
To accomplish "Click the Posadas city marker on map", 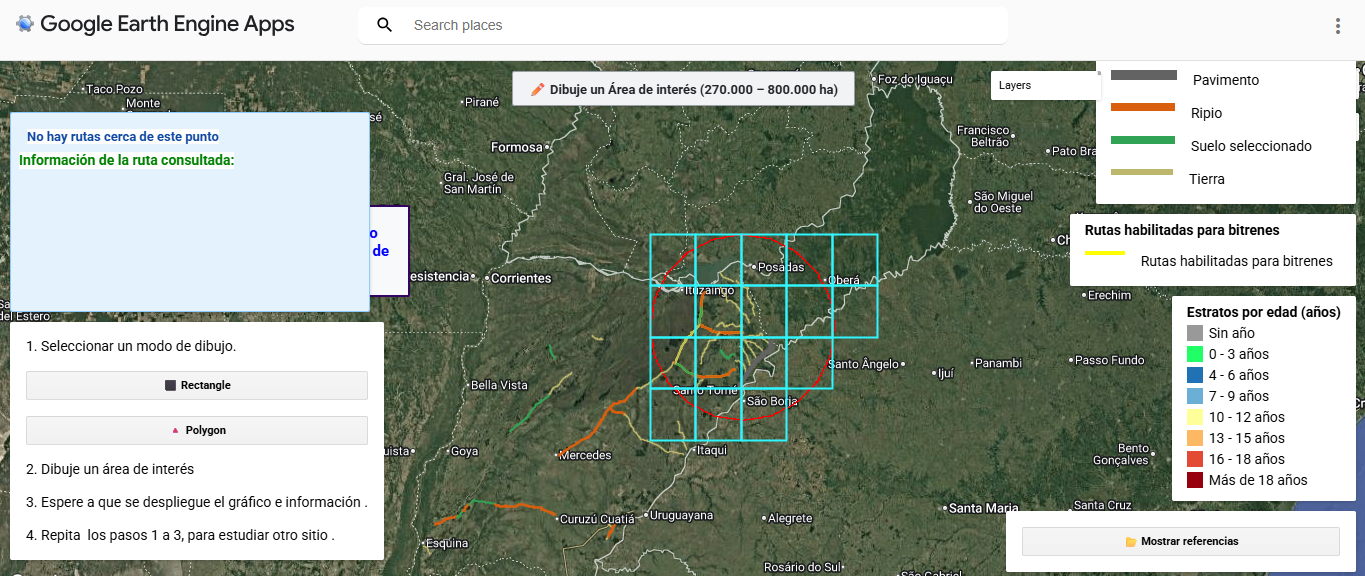I will pyautogui.click(x=753, y=267).
